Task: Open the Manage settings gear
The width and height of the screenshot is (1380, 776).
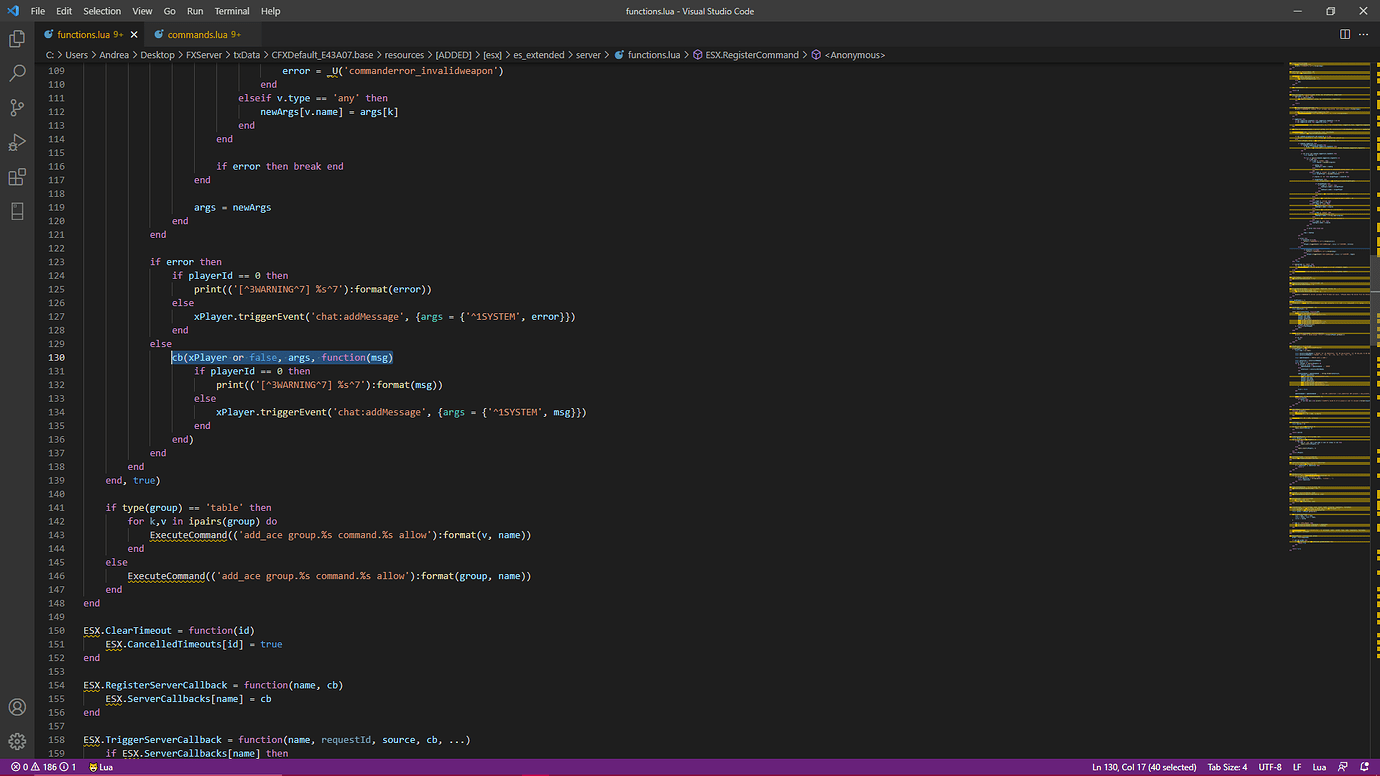Action: pyautogui.click(x=16, y=740)
